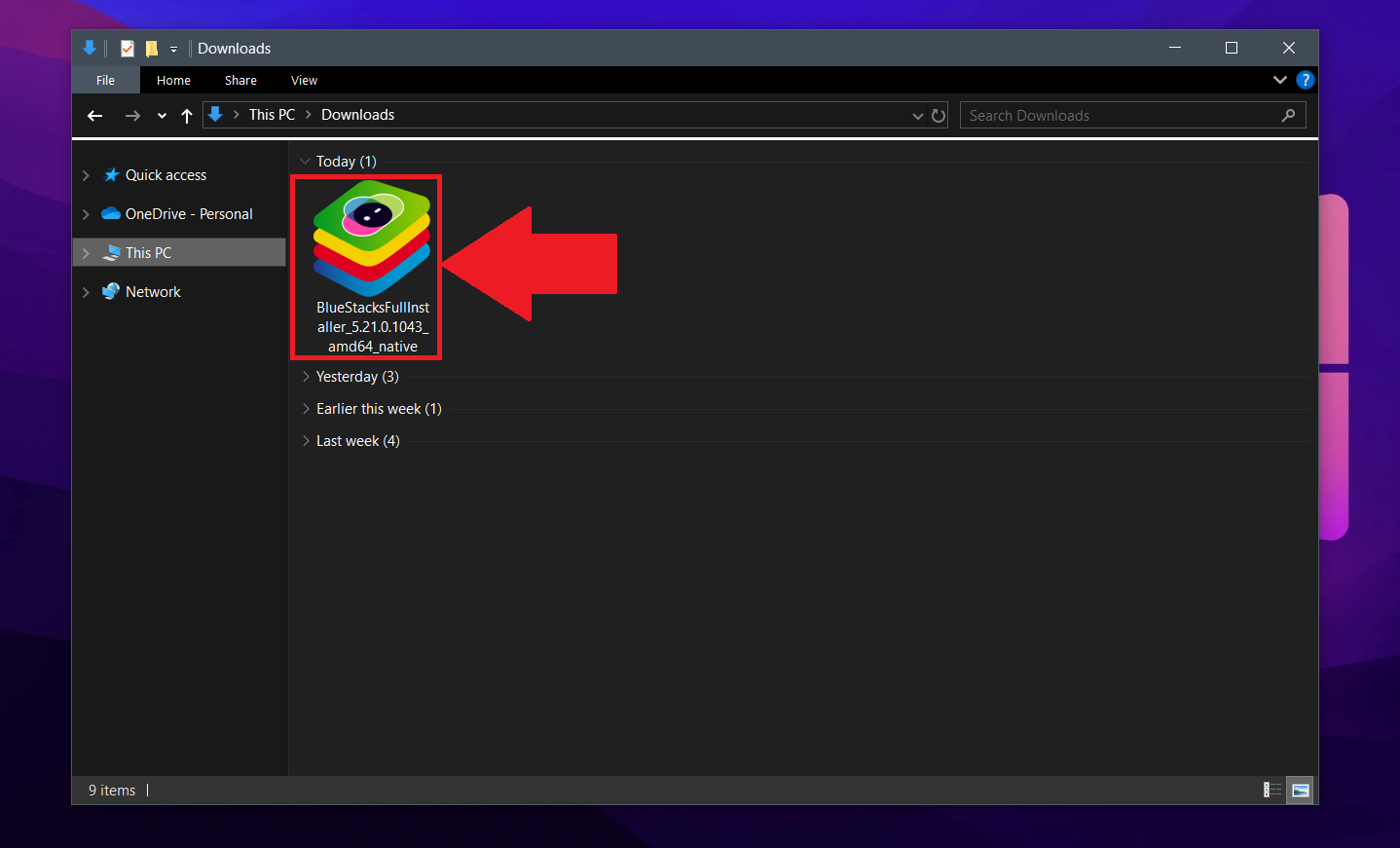Viewport: 1400px width, 848px height.
Task: Expand breadcrumb chevron before This PC
Action: point(236,115)
